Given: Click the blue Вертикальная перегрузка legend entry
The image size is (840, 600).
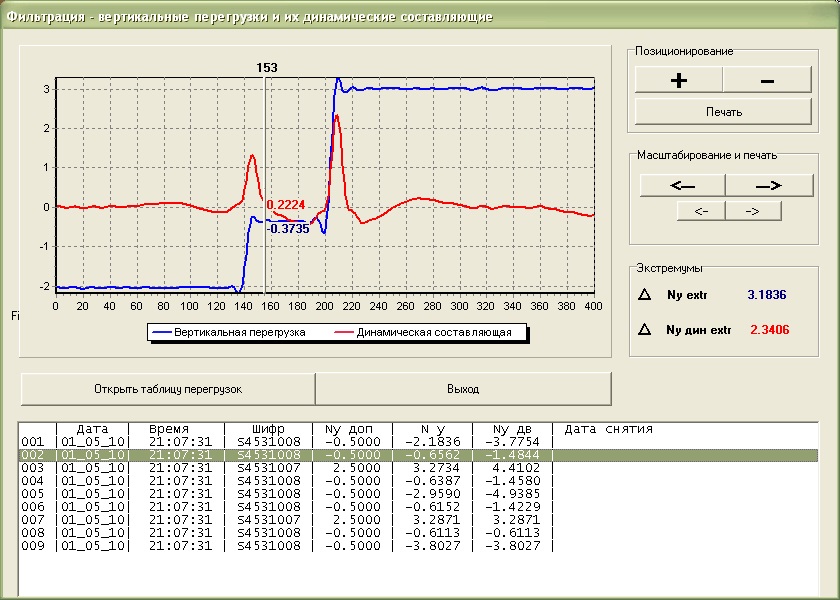Looking at the screenshot, I should tap(230, 332).
